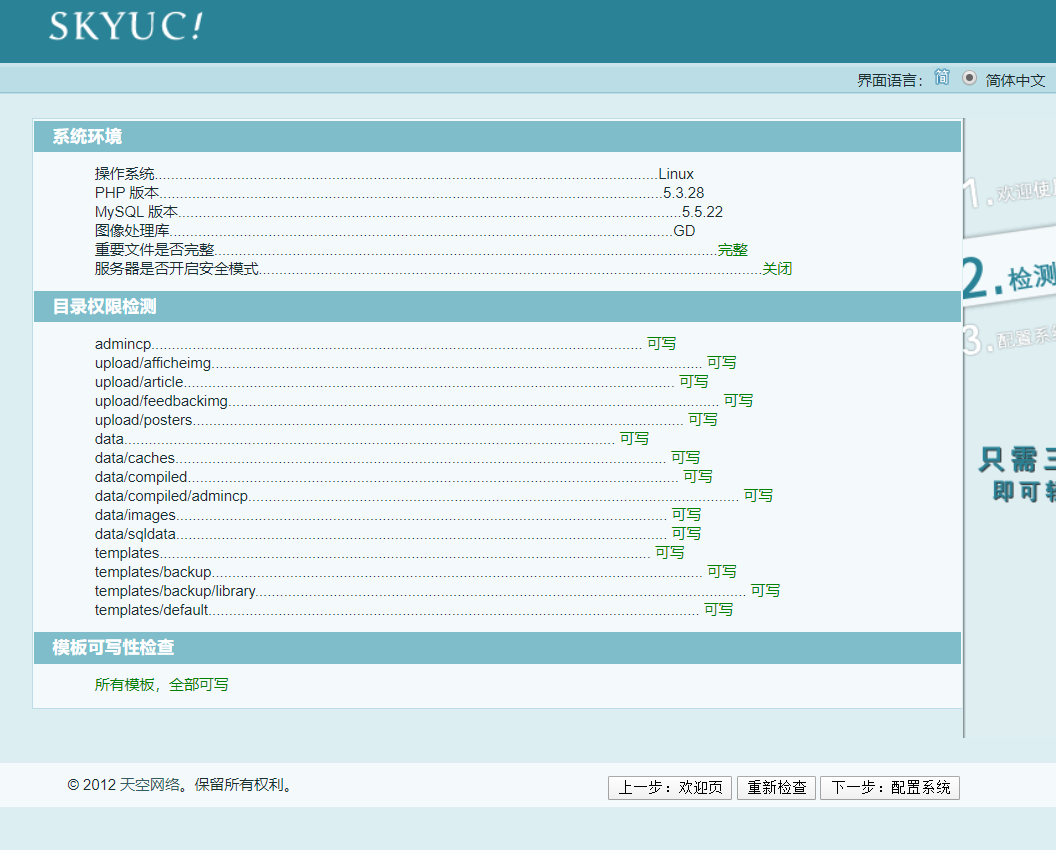The height and width of the screenshot is (850, 1056).
Task: Click the data/caches directory name
Action: click(135, 458)
